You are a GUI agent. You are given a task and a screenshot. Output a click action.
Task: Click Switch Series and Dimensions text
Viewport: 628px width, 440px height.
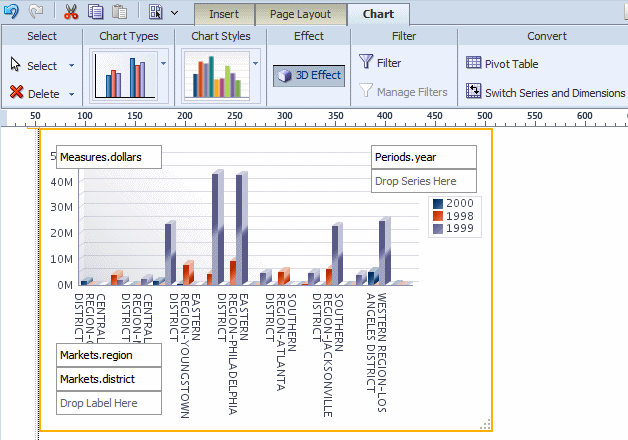[555, 93]
